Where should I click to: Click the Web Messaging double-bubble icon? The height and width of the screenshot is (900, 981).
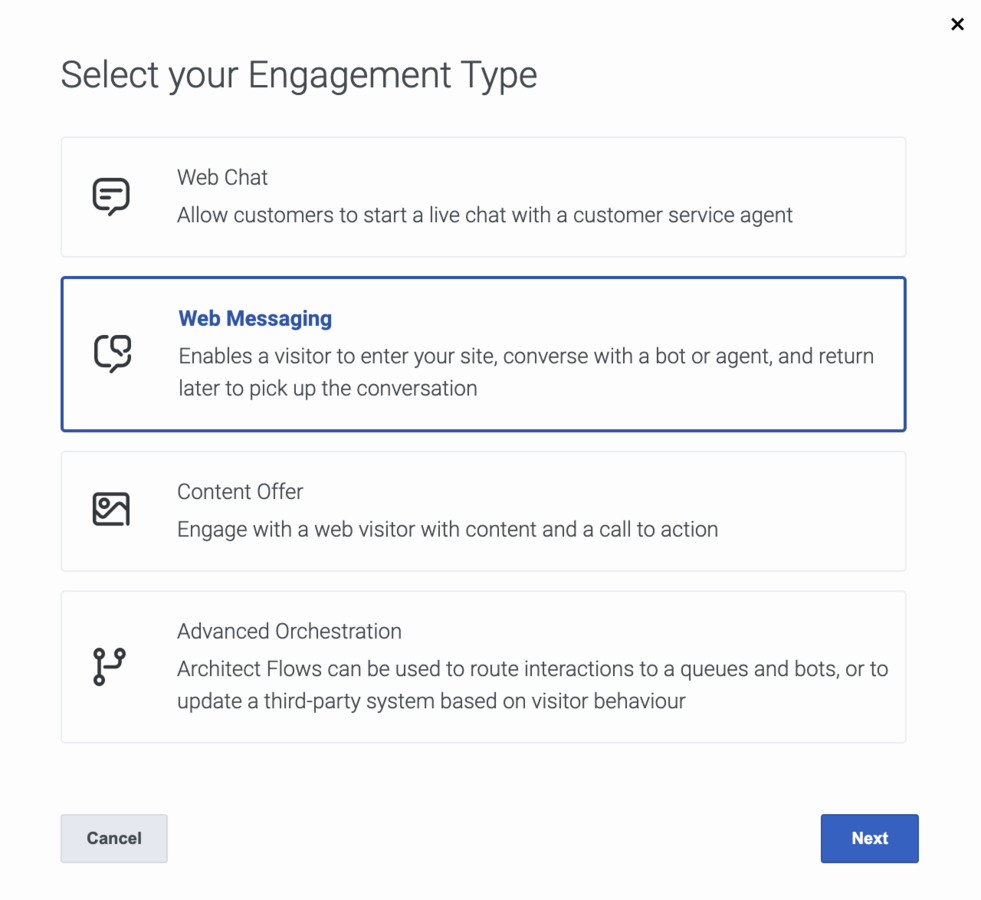click(x=113, y=353)
